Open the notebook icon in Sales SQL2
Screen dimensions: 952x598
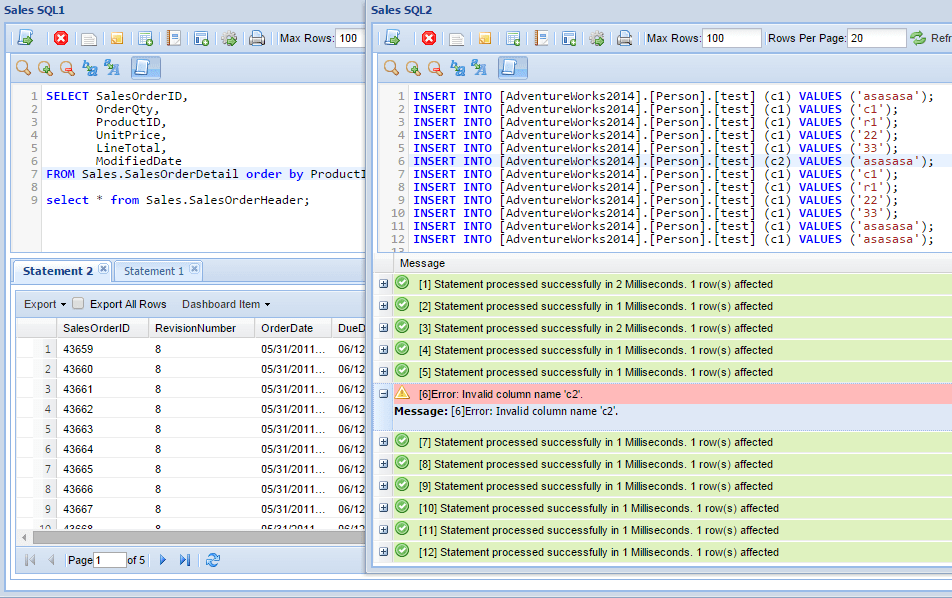pos(541,39)
